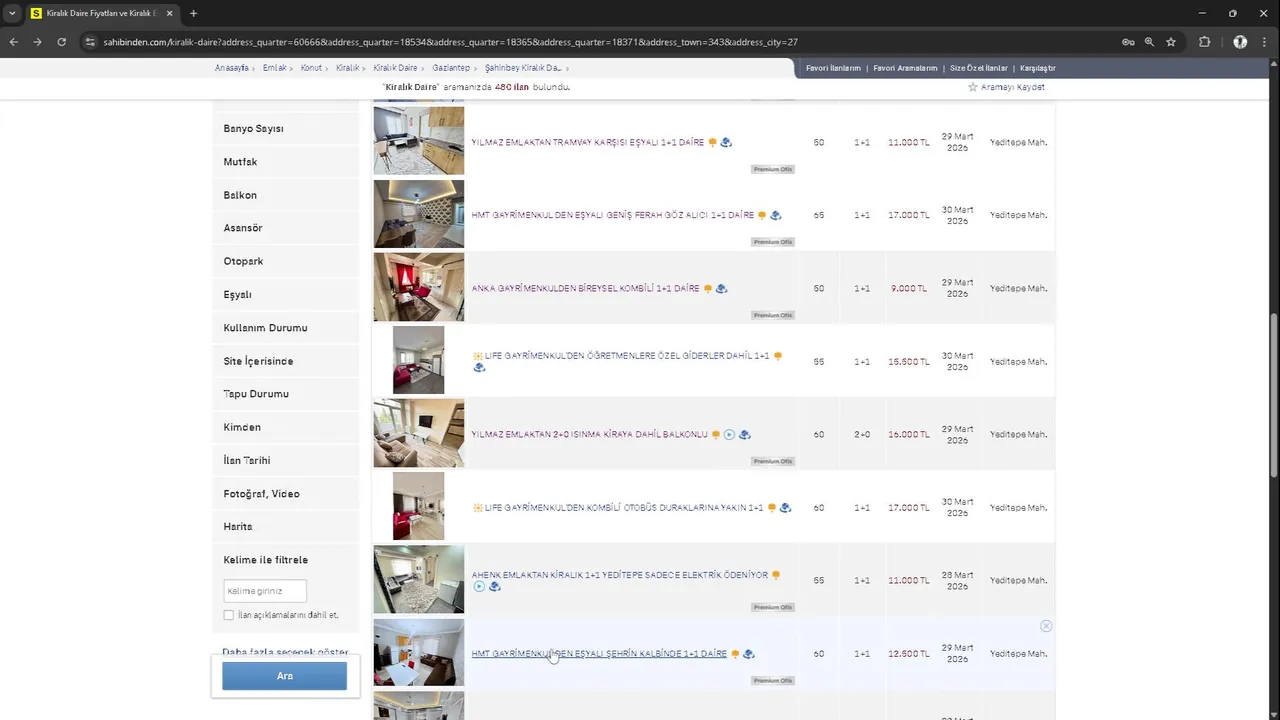Viewport: 1280px width, 720px height.
Task: Open the browser extensions puzzle icon
Action: [x=1204, y=42]
